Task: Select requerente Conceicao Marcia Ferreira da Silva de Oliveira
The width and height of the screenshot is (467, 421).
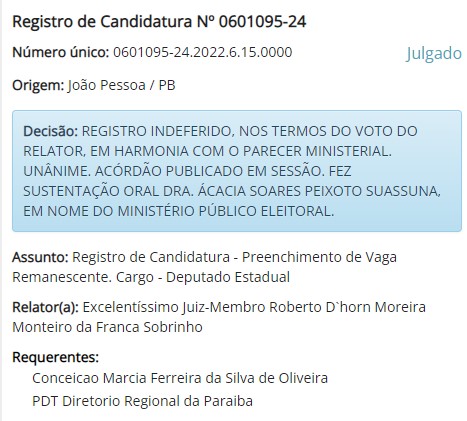Action: click(180, 378)
